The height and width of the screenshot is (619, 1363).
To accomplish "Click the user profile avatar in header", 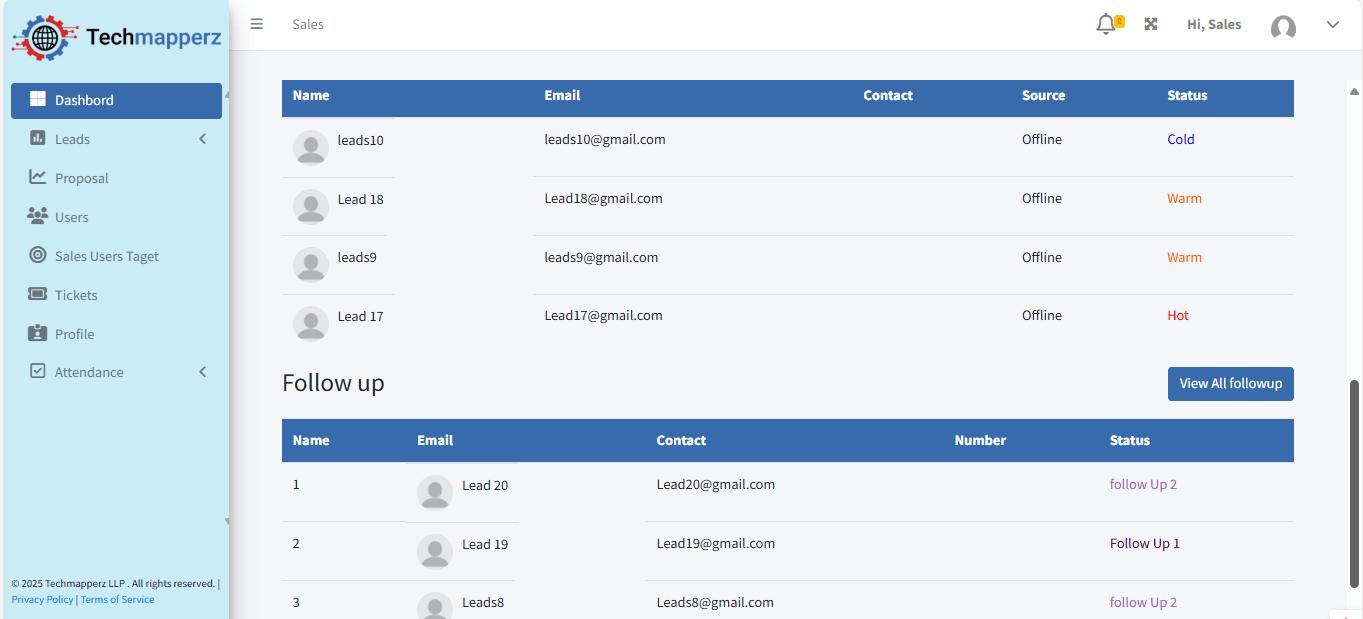I will 1283,27.
